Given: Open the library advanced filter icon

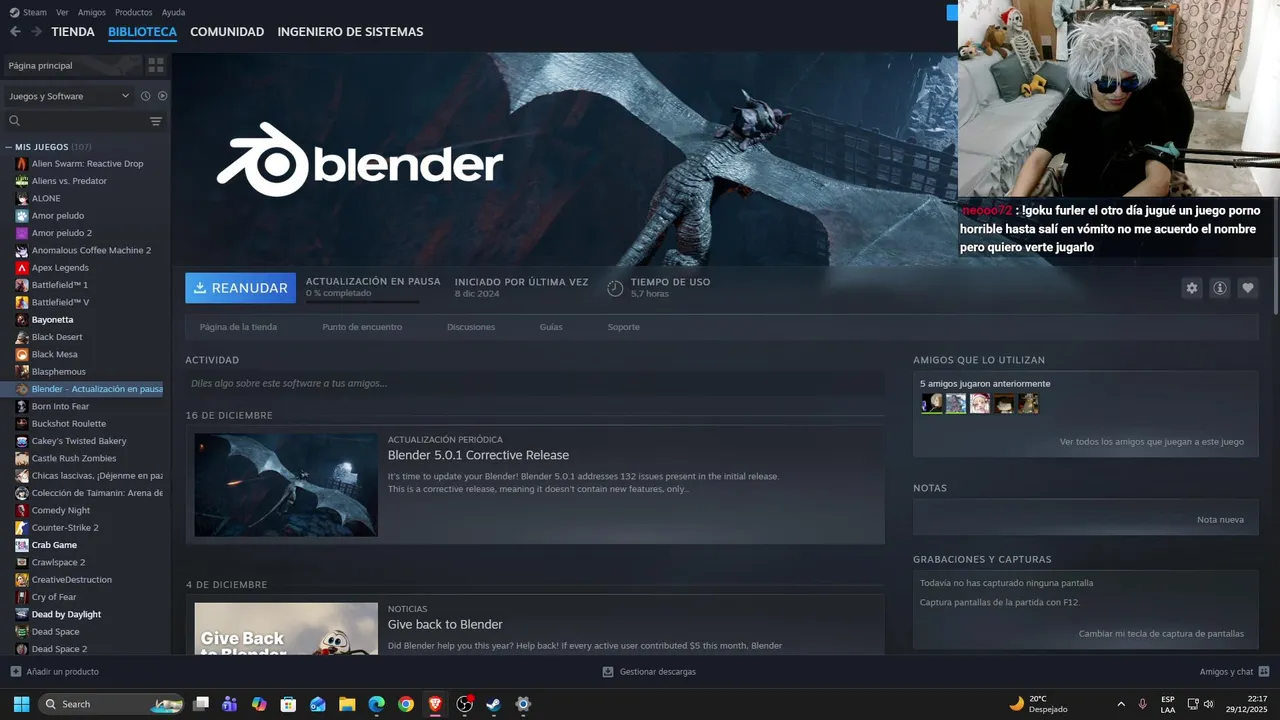Looking at the screenshot, I should point(155,121).
